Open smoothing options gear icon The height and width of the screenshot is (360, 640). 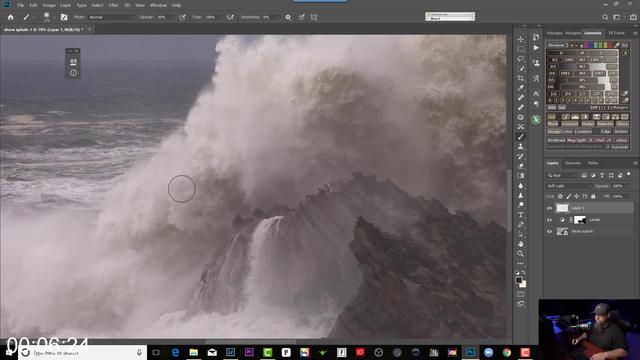pos(288,17)
